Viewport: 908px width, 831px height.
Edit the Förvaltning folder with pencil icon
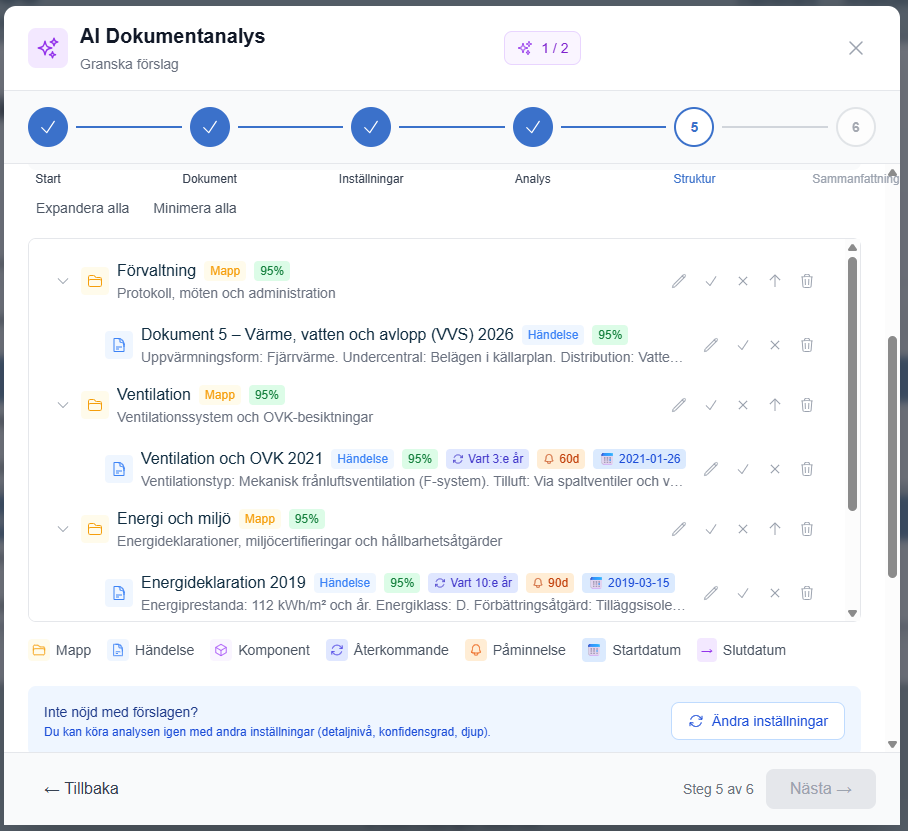pyautogui.click(x=679, y=281)
